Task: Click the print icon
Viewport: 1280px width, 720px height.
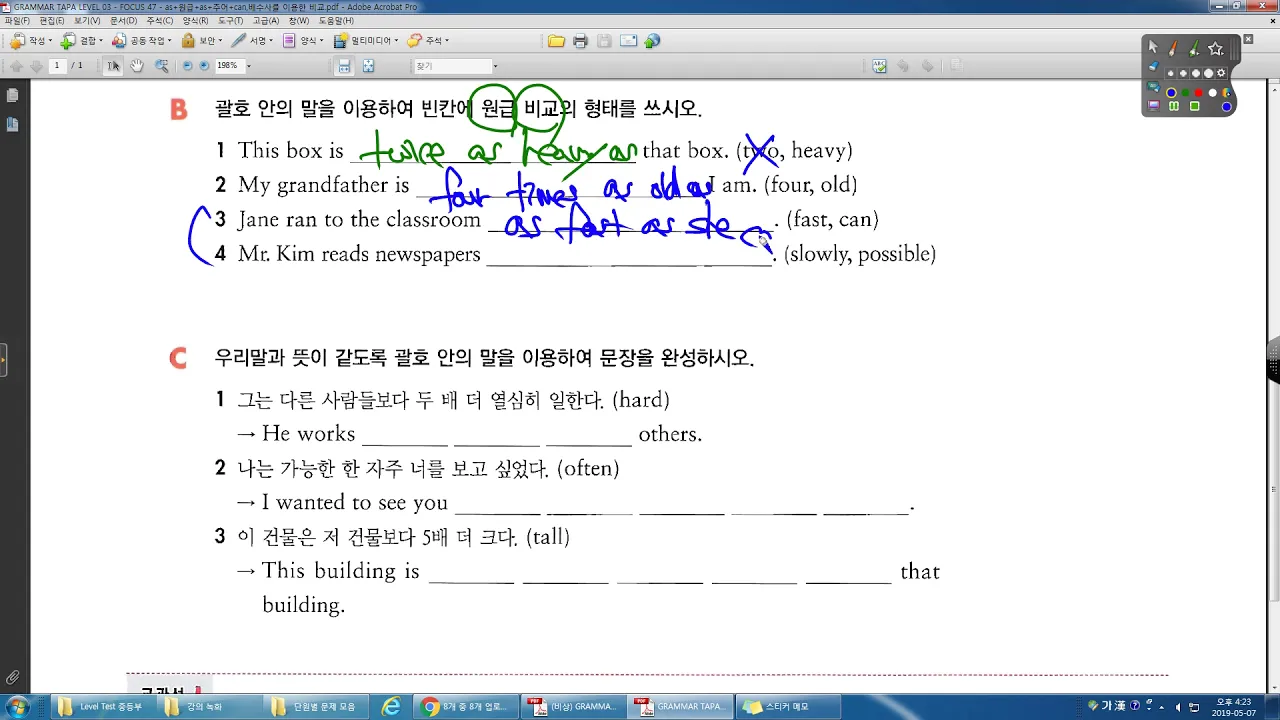Action: click(x=581, y=41)
